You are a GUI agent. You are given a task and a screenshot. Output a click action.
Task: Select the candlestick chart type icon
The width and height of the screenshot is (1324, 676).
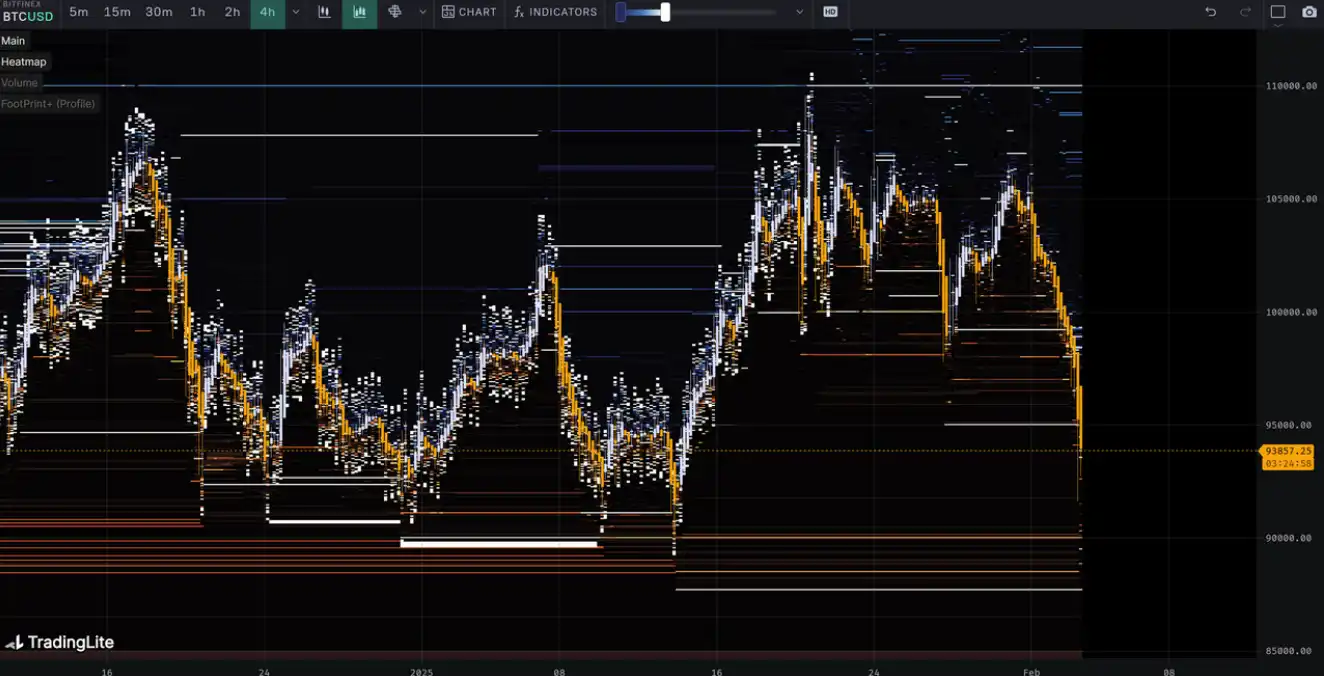coord(324,12)
